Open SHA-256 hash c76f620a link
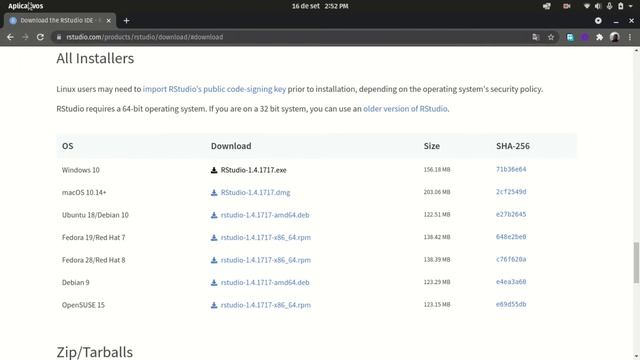This screenshot has width=640, height=360. click(x=511, y=259)
